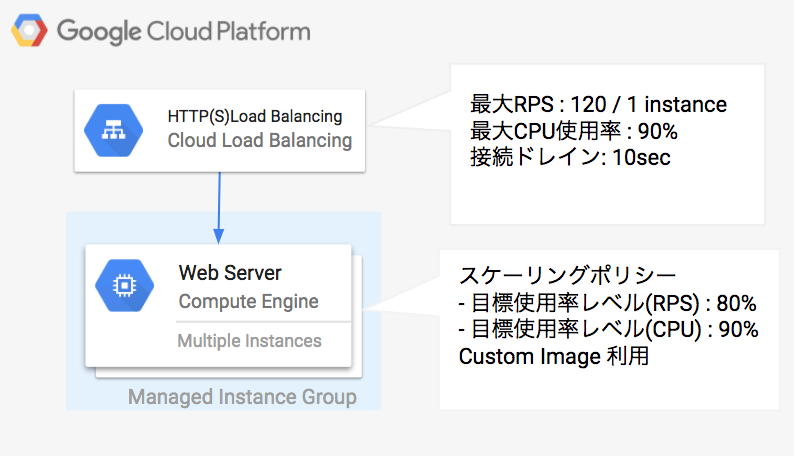Click the "Multiple Instances" text

point(249,340)
